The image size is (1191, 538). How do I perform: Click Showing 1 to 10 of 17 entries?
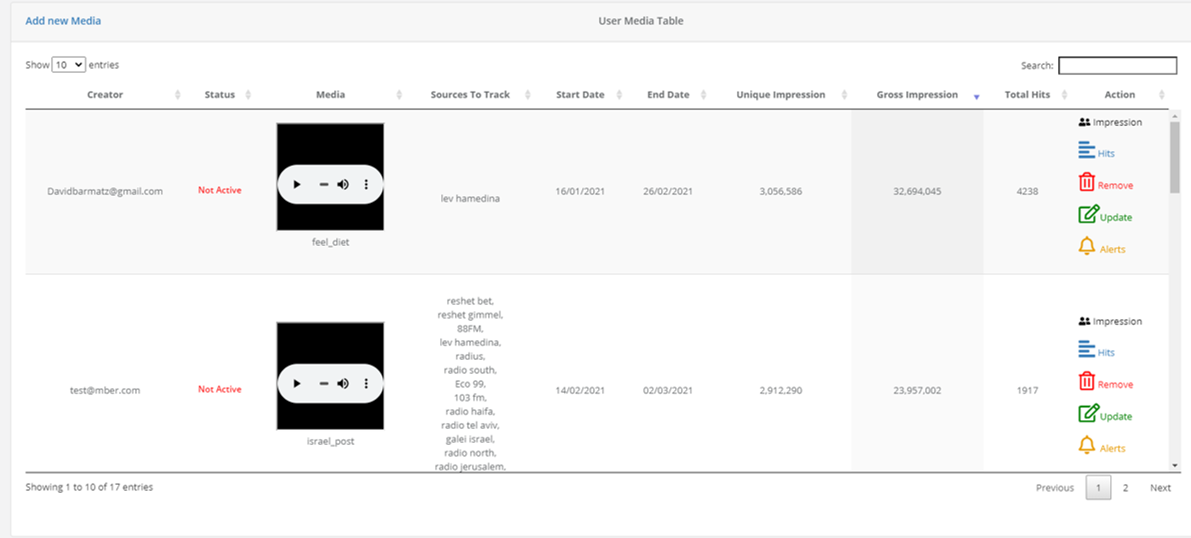tap(90, 487)
